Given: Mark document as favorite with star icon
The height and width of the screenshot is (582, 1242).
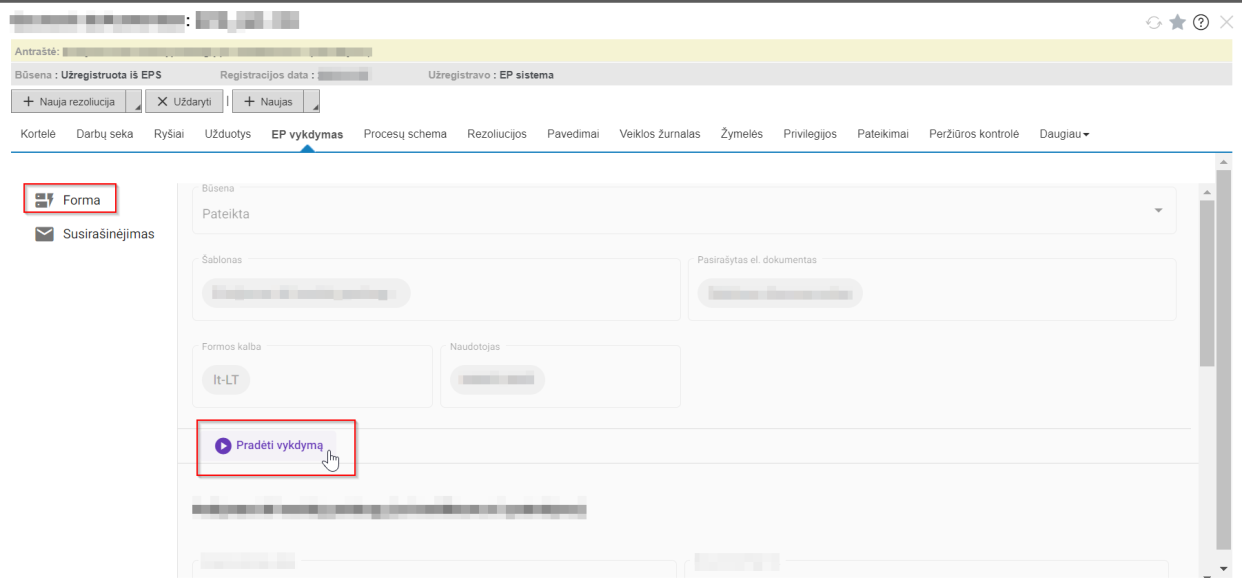Looking at the screenshot, I should pos(1178,22).
